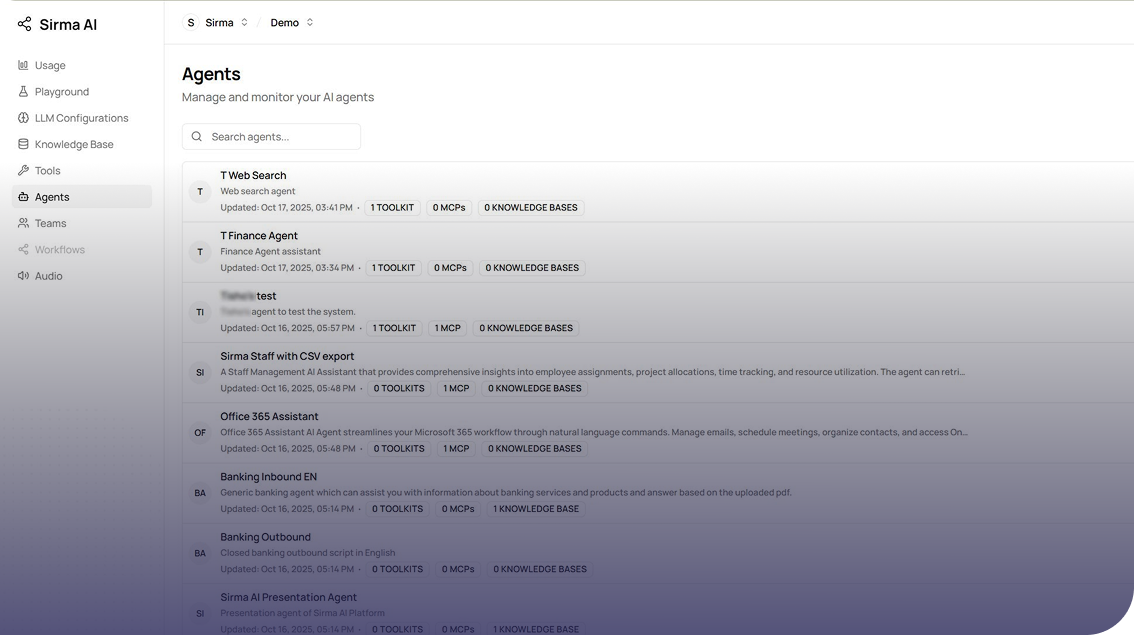Viewport: 1134px width, 635px height.
Task: Open the Demo project selector
Action: 291,22
